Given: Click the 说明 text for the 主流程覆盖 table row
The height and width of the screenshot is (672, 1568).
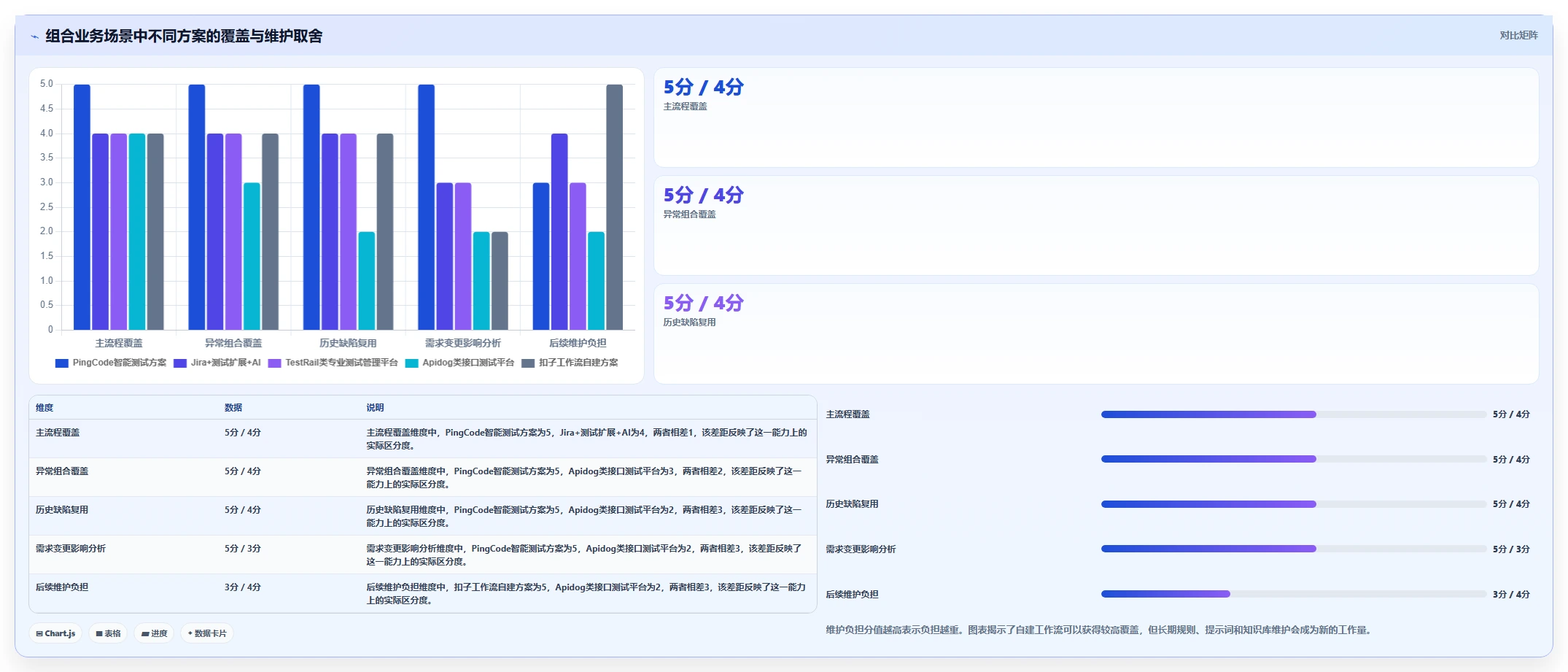Looking at the screenshot, I should pyautogui.click(x=586, y=439).
